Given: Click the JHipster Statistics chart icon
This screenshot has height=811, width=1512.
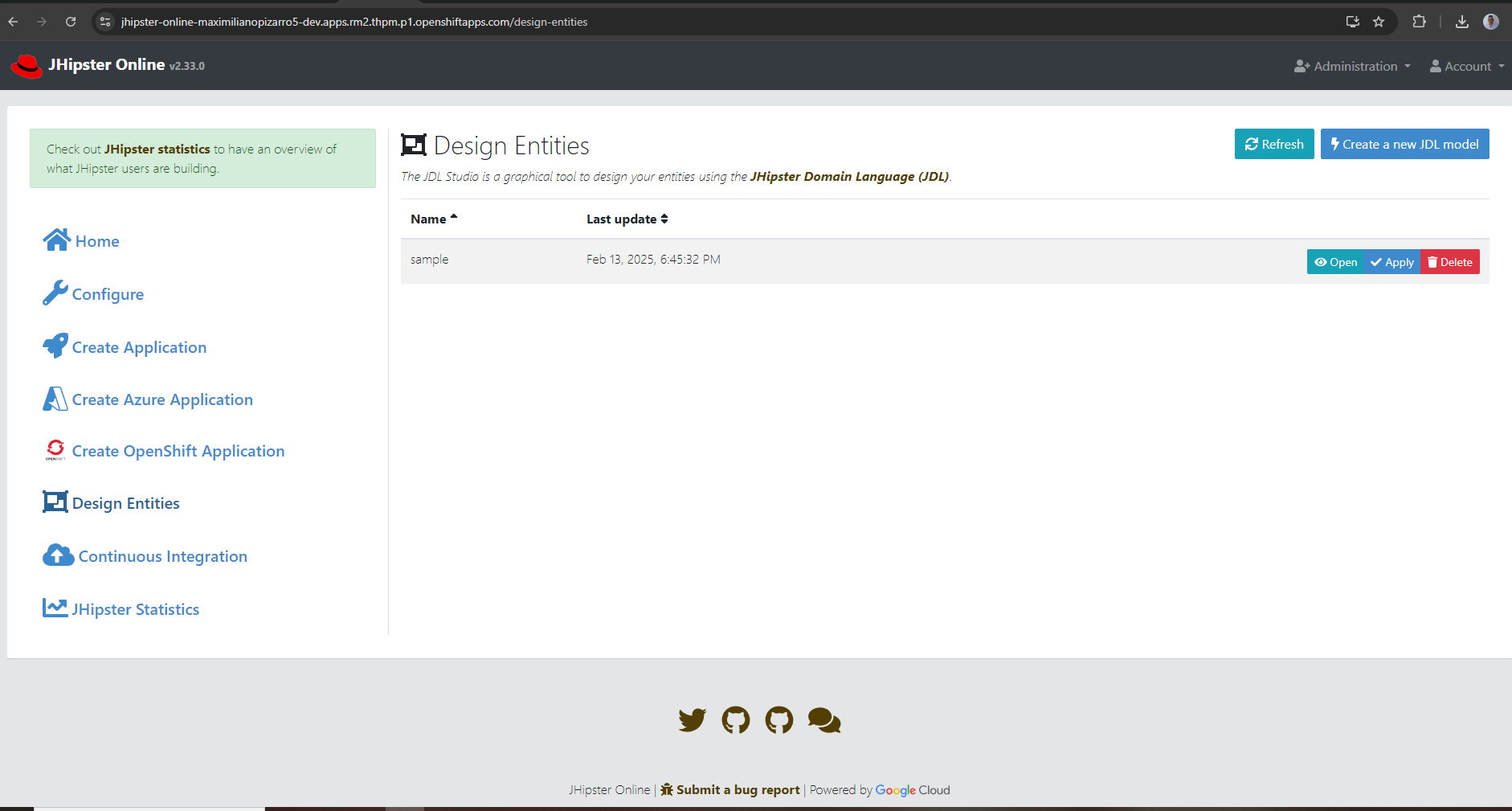Looking at the screenshot, I should click(x=55, y=608).
